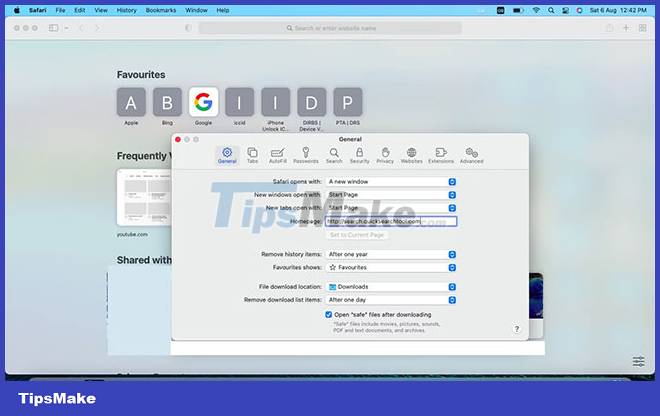
Task: Go back with the back arrow
Action: tap(82, 28)
